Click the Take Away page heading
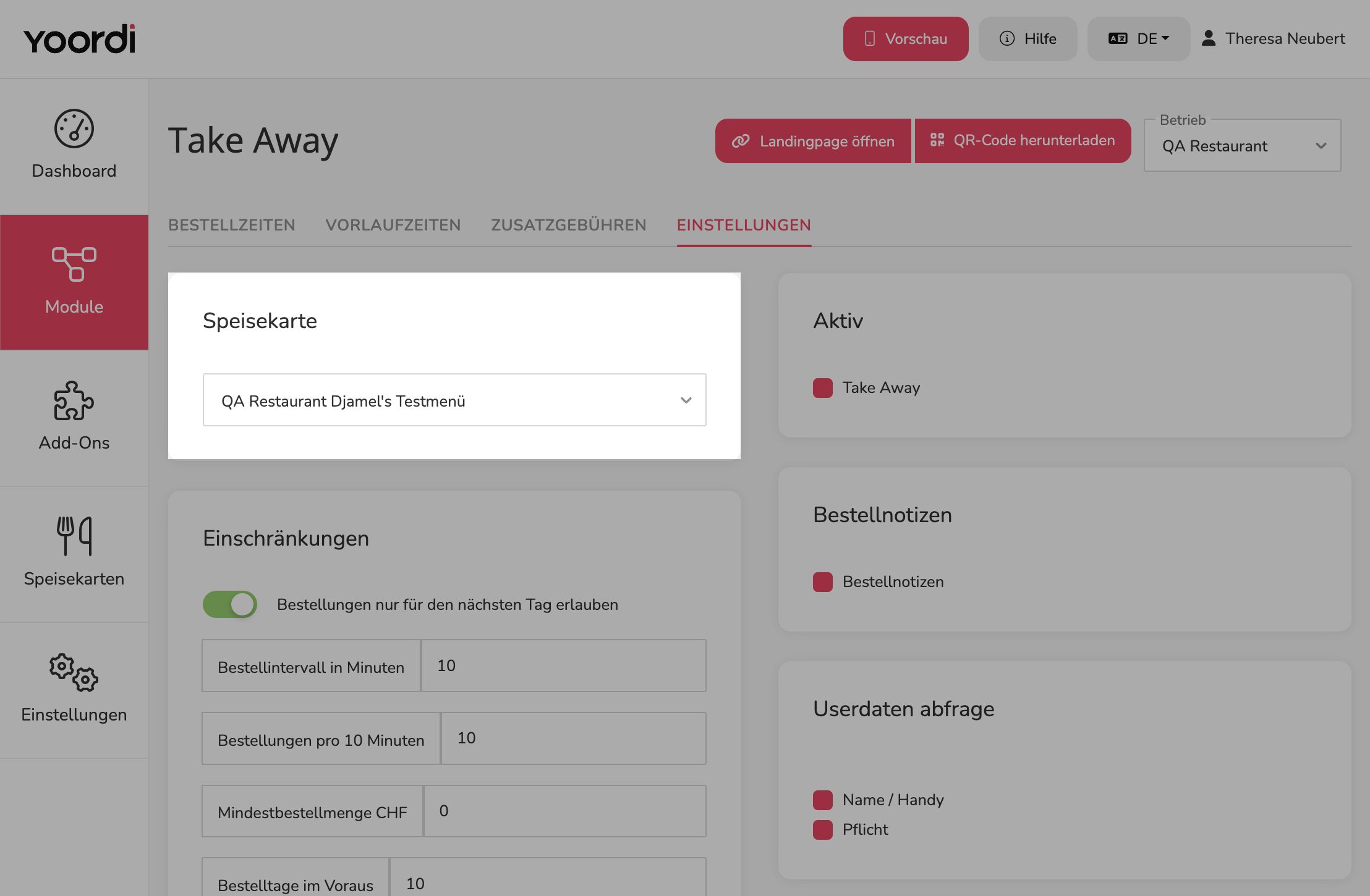The image size is (1370, 896). coord(253,141)
